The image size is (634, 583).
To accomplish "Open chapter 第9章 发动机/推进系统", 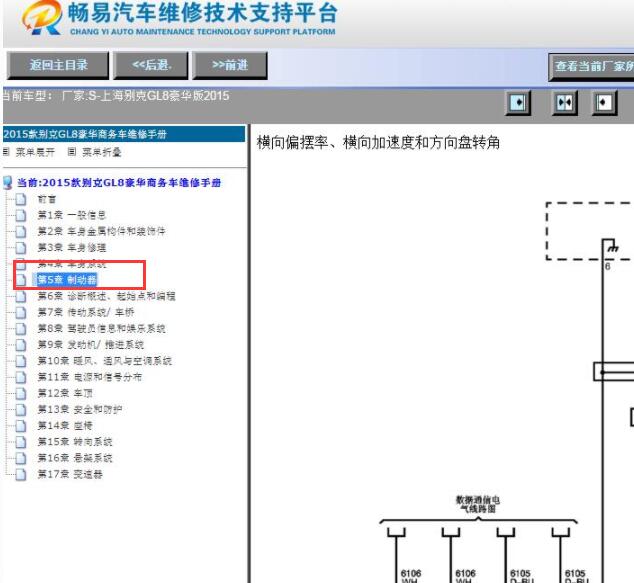I will click(x=91, y=344).
